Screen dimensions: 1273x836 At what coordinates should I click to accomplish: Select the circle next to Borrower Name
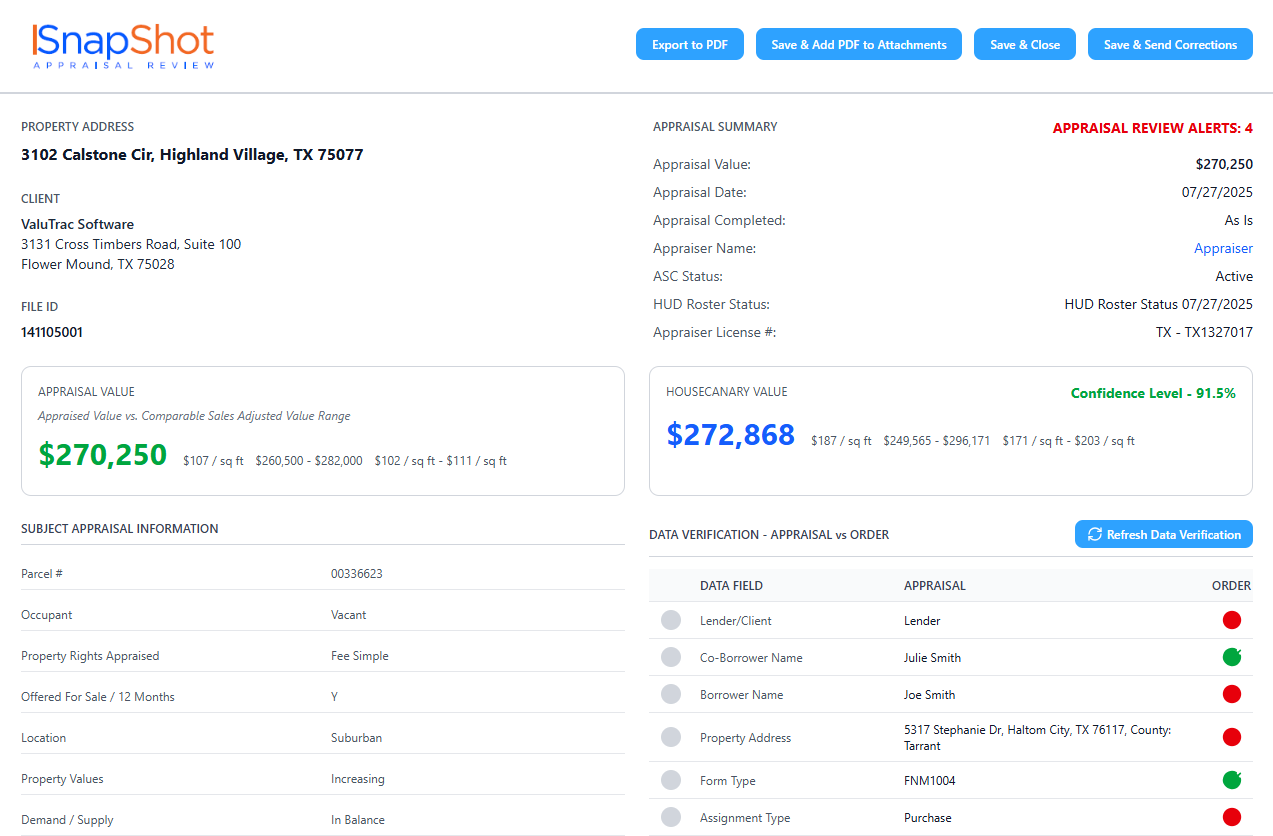pyautogui.click(x=669, y=694)
